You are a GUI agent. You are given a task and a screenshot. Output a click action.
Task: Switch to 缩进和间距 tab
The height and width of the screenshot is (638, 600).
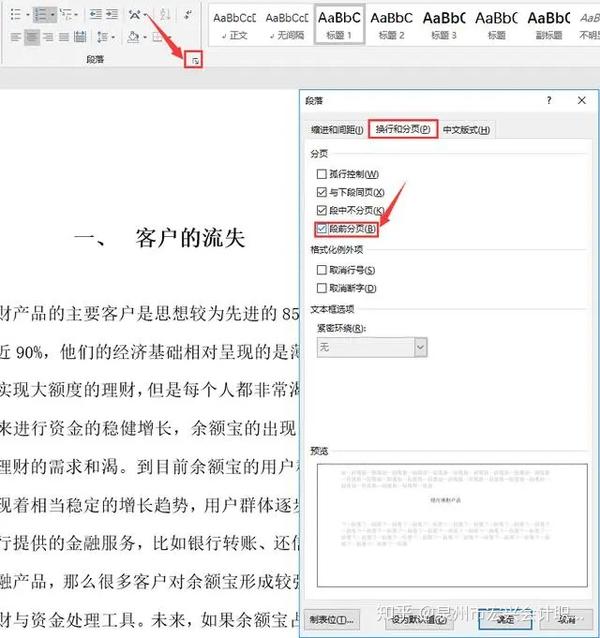coord(337,130)
